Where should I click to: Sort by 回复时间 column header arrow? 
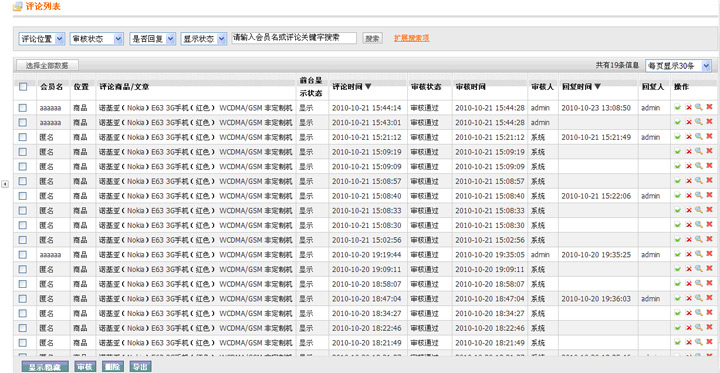597,86
